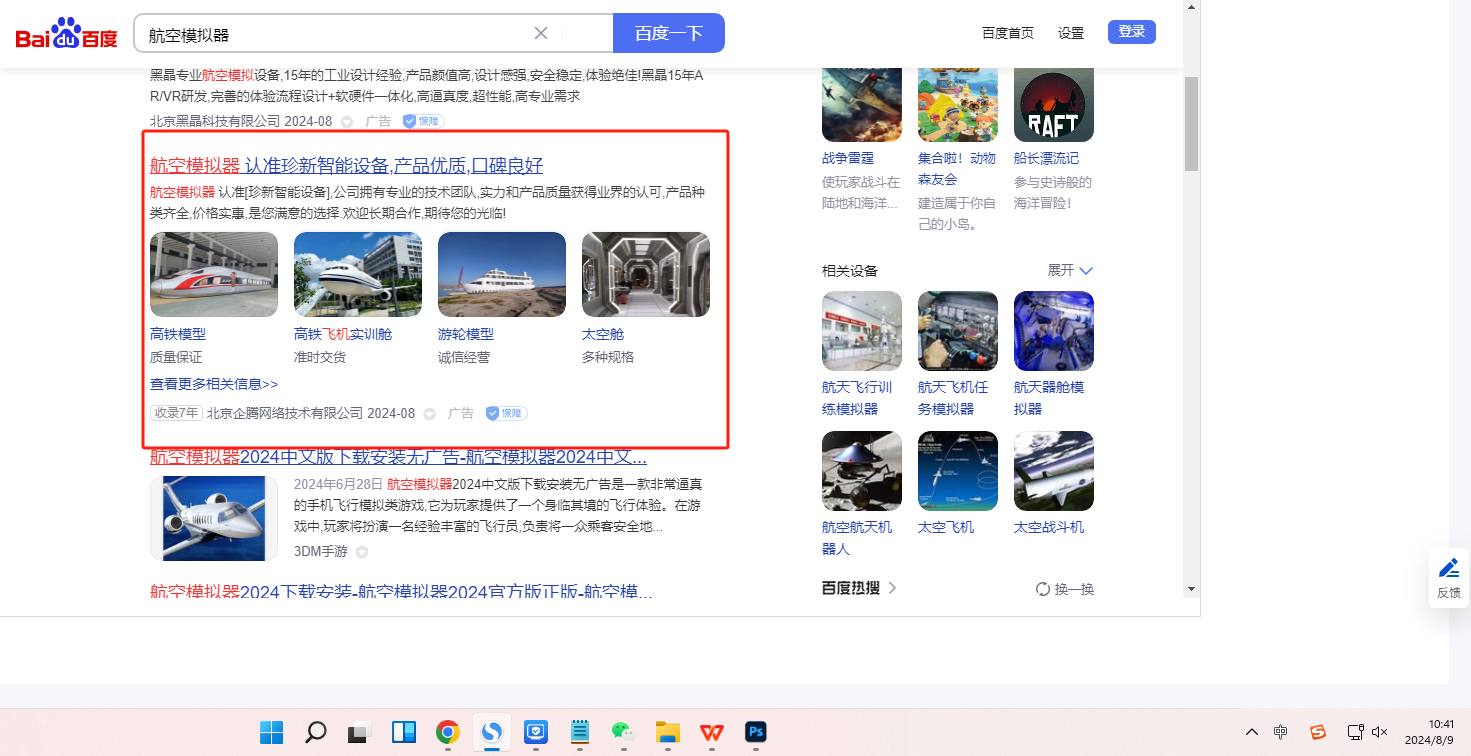1471x756 pixels.
Task: Show hidden system tray icons
Action: pyautogui.click(x=1251, y=732)
